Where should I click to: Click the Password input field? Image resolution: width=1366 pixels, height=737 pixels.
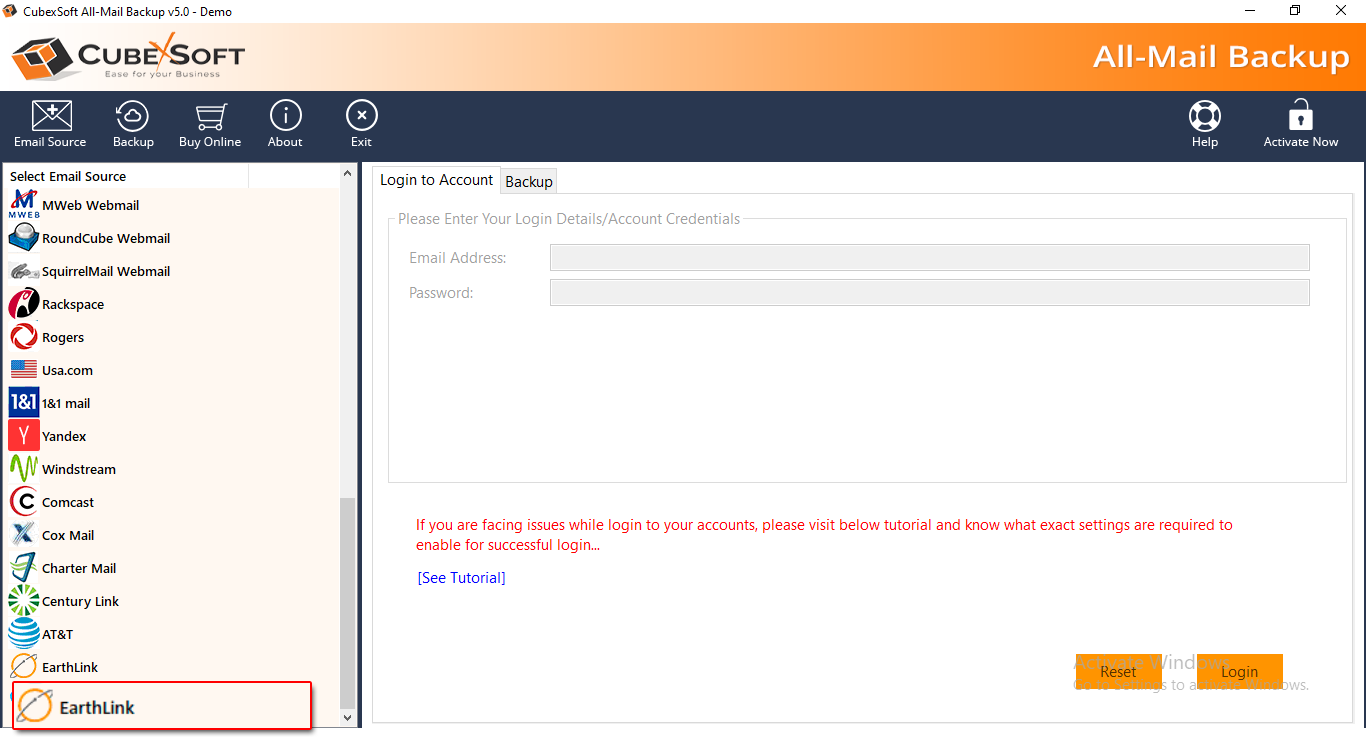click(x=929, y=293)
